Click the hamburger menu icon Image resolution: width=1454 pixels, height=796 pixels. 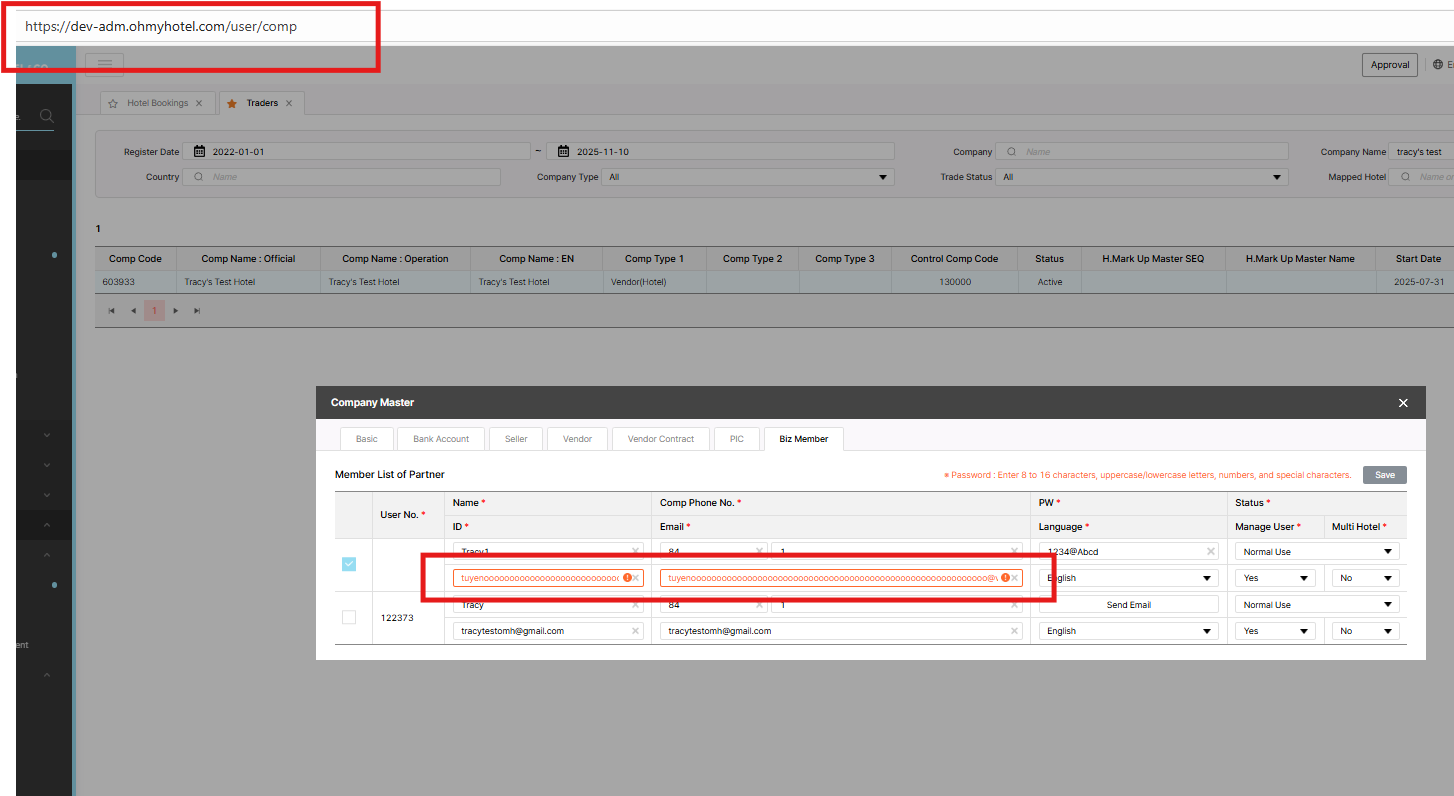(105, 64)
